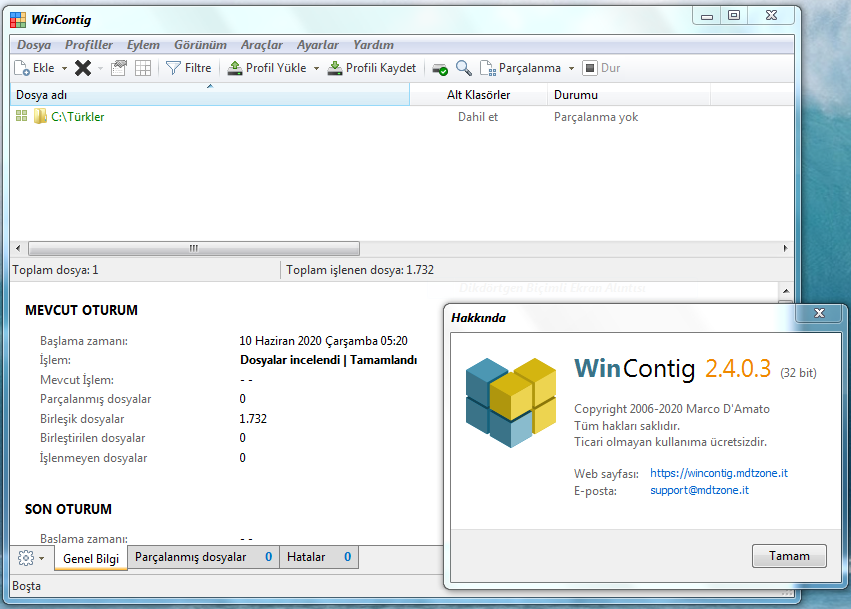Open the Profiller menu
851x609 pixels.
(89, 45)
